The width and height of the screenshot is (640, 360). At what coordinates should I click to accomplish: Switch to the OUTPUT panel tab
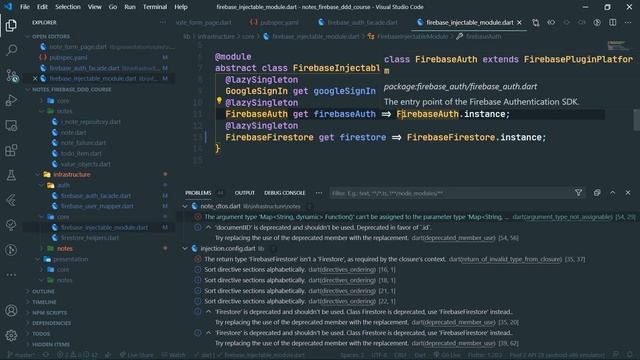[x=244, y=193]
